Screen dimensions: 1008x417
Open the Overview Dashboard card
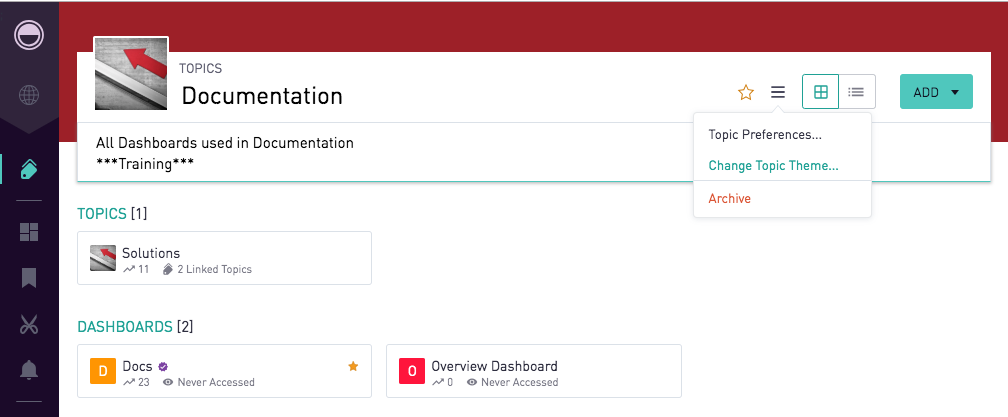coord(534,371)
